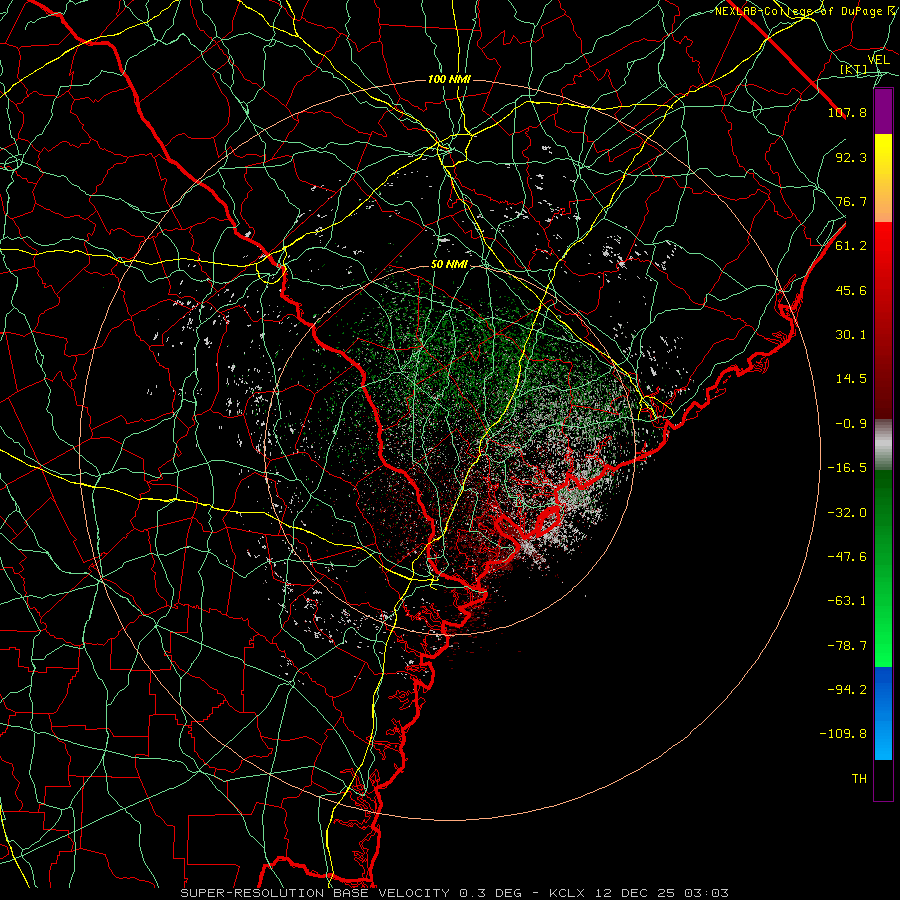Select the 92.3 legend value
The image size is (900, 900).
[851, 157]
